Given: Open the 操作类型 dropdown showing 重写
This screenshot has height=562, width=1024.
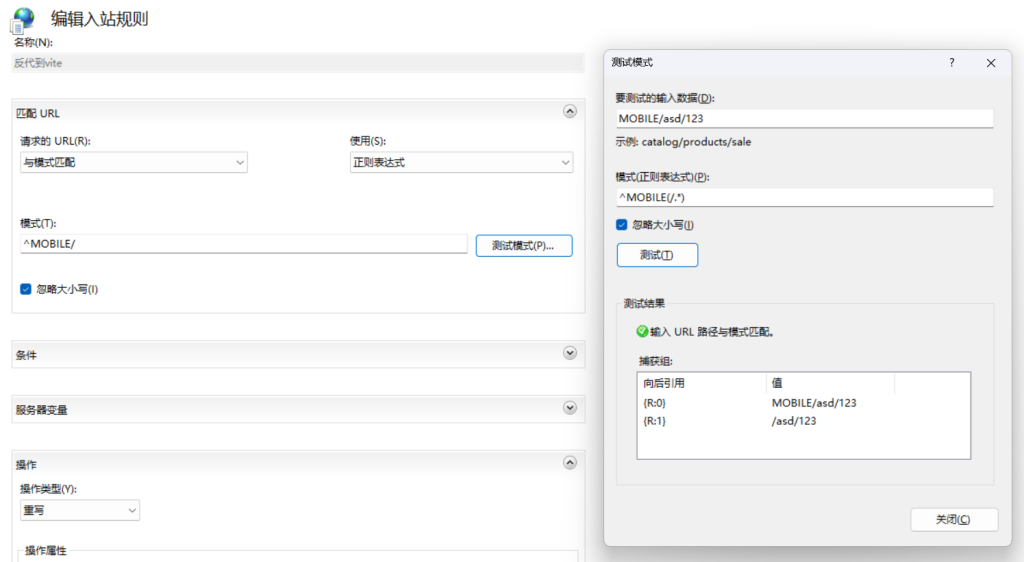Looking at the screenshot, I should [x=80, y=510].
